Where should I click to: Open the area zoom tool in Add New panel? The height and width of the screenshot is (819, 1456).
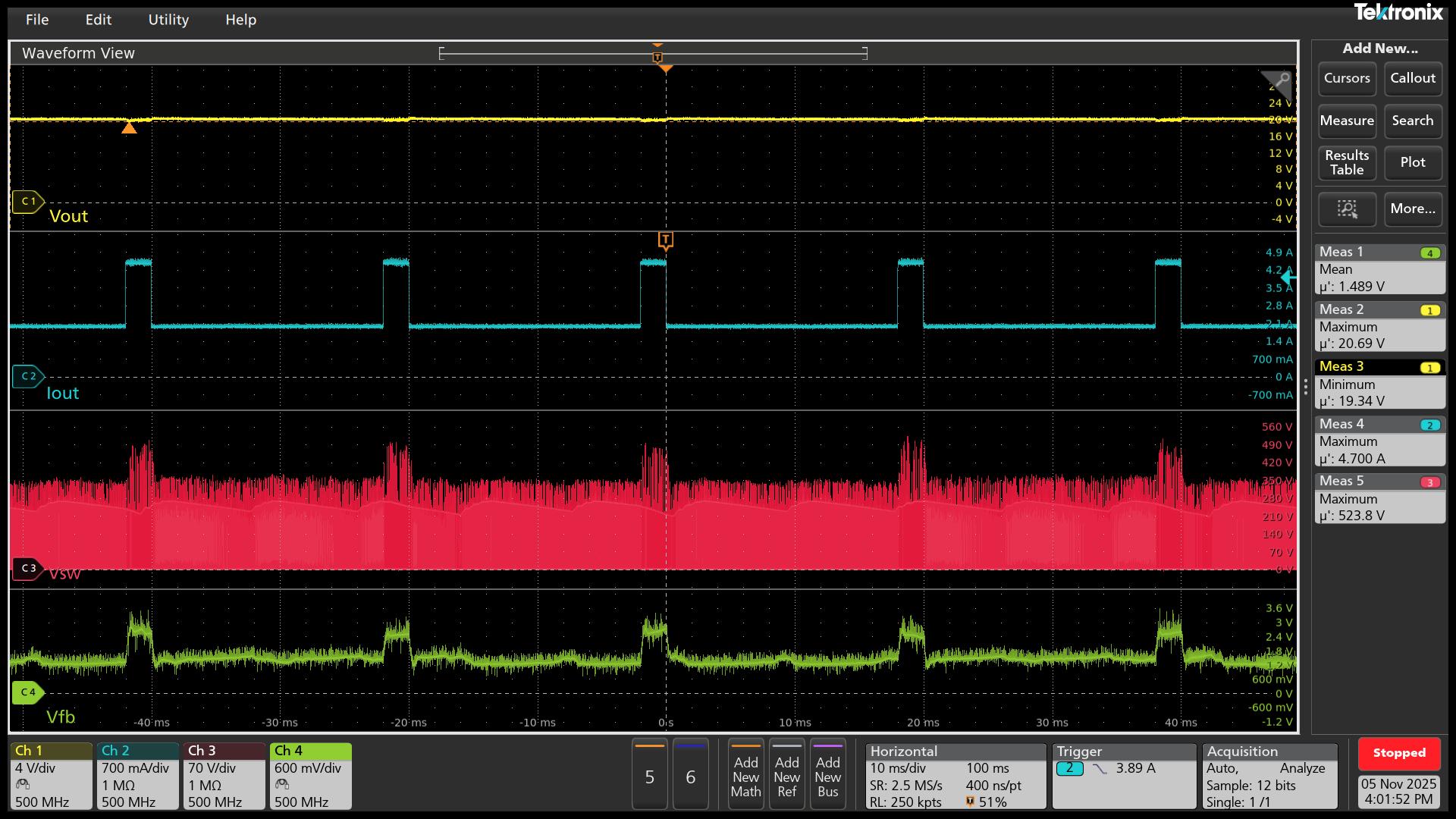[x=1347, y=209]
